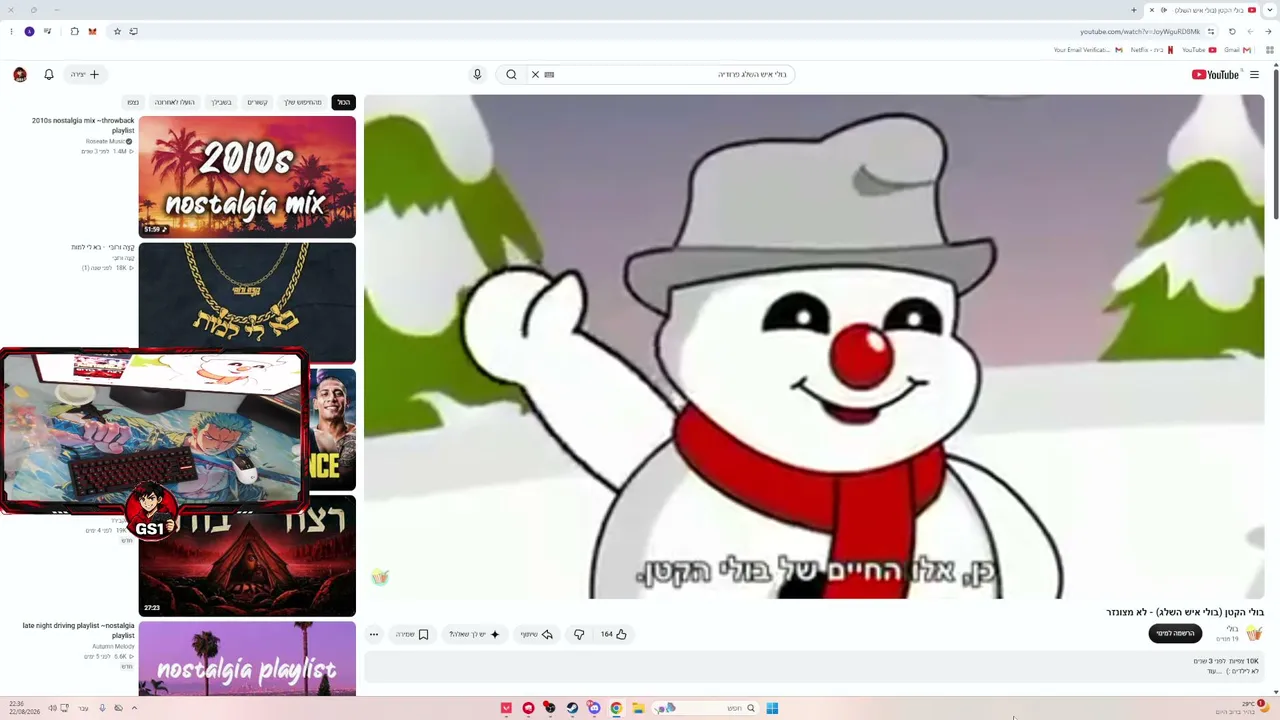Click the address bar URL
This screenshot has width=1280, height=720.
tap(1140, 32)
